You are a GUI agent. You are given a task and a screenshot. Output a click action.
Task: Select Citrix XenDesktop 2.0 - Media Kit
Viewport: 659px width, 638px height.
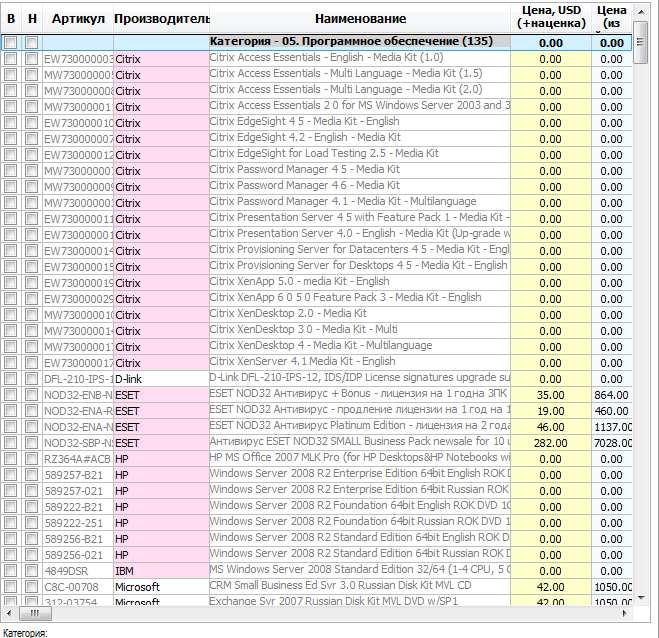click(288, 314)
